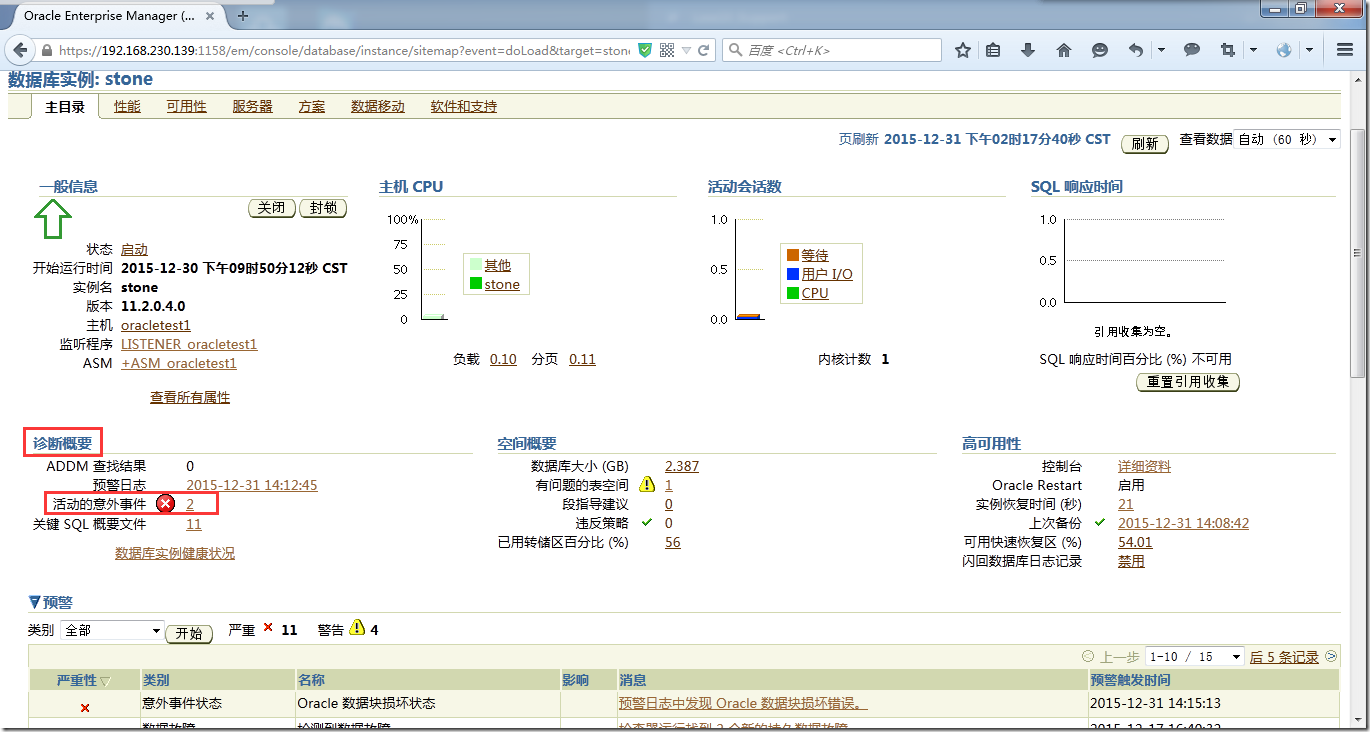
Task: Open the chat bubble toolbar icon
Action: 1192,50
